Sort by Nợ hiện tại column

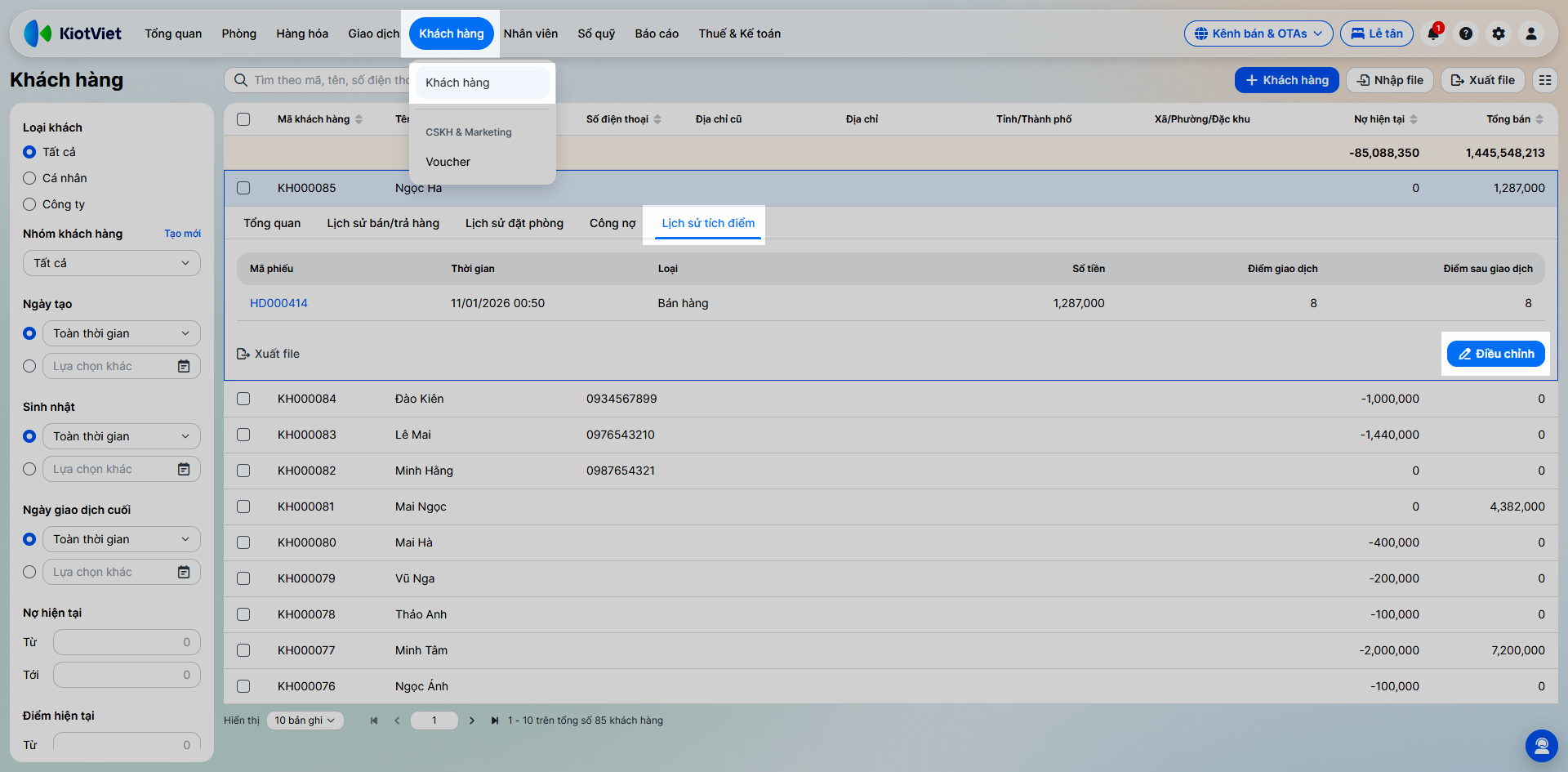click(x=1414, y=119)
